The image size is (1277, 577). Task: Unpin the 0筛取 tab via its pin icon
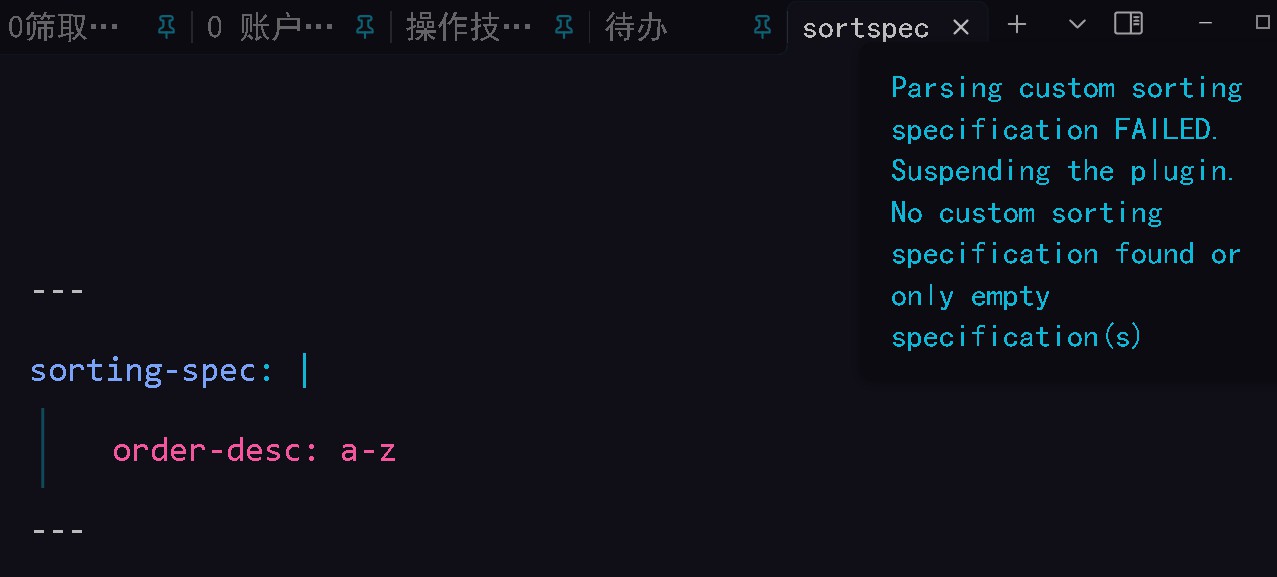tap(166, 27)
